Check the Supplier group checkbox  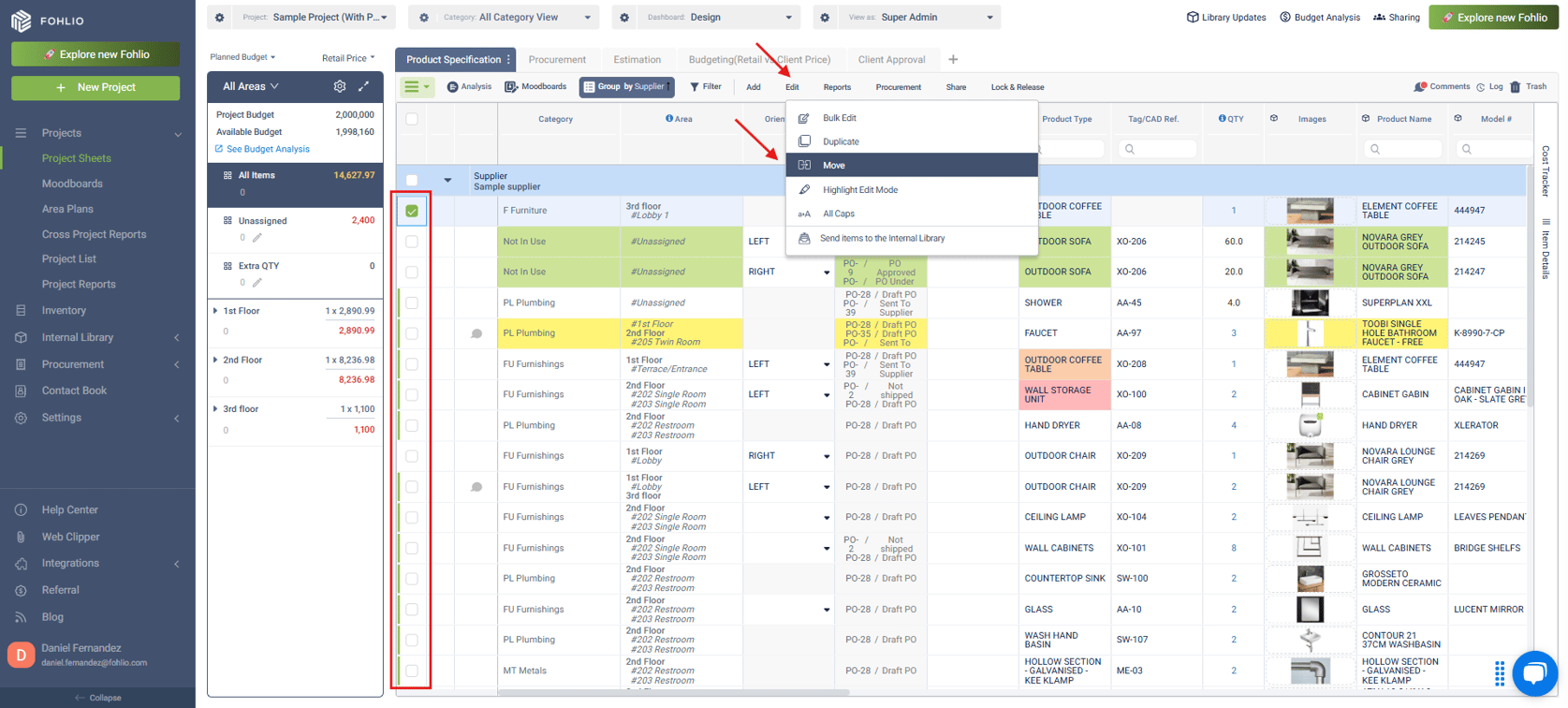coord(412,180)
